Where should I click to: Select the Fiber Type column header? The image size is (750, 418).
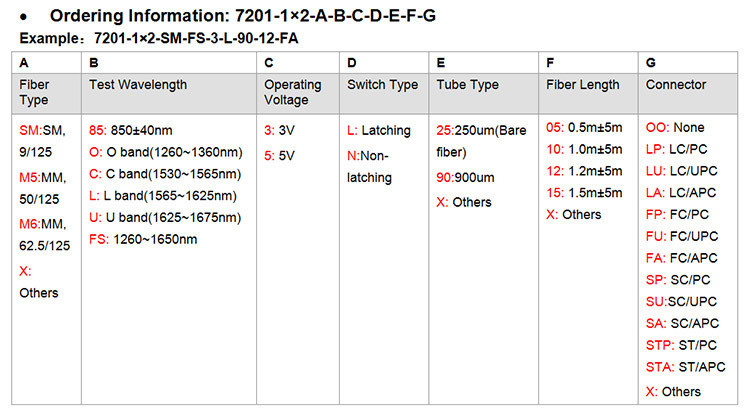[34, 93]
